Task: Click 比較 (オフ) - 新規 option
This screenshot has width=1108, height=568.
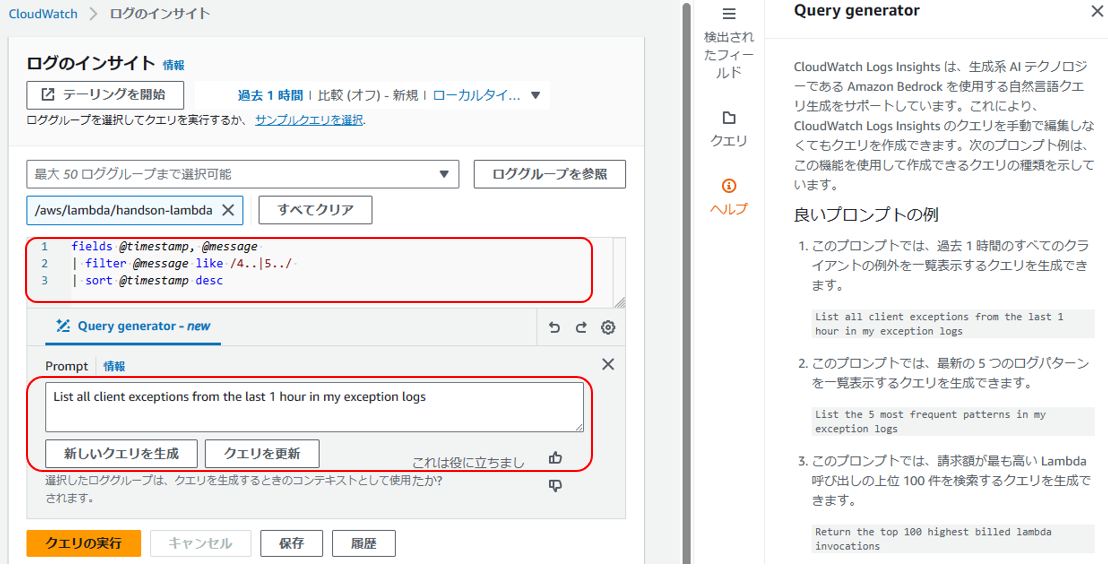Action: click(367, 95)
